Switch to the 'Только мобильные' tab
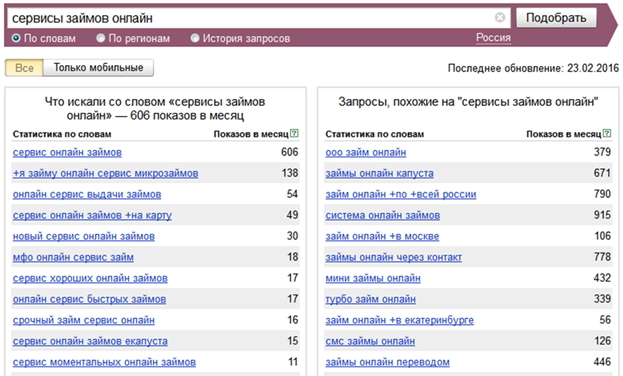The image size is (623, 376). (x=98, y=68)
